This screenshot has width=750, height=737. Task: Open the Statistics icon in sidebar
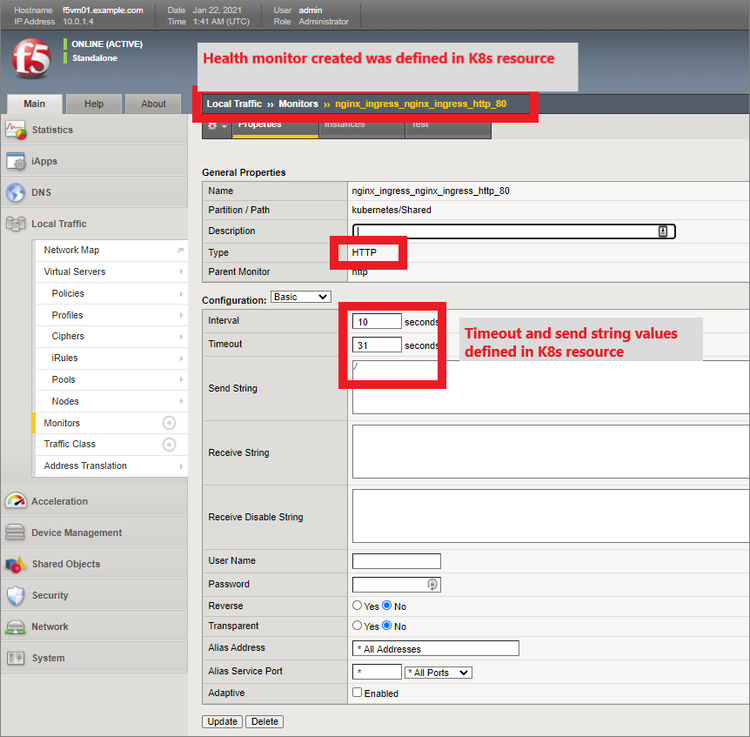[x=15, y=130]
